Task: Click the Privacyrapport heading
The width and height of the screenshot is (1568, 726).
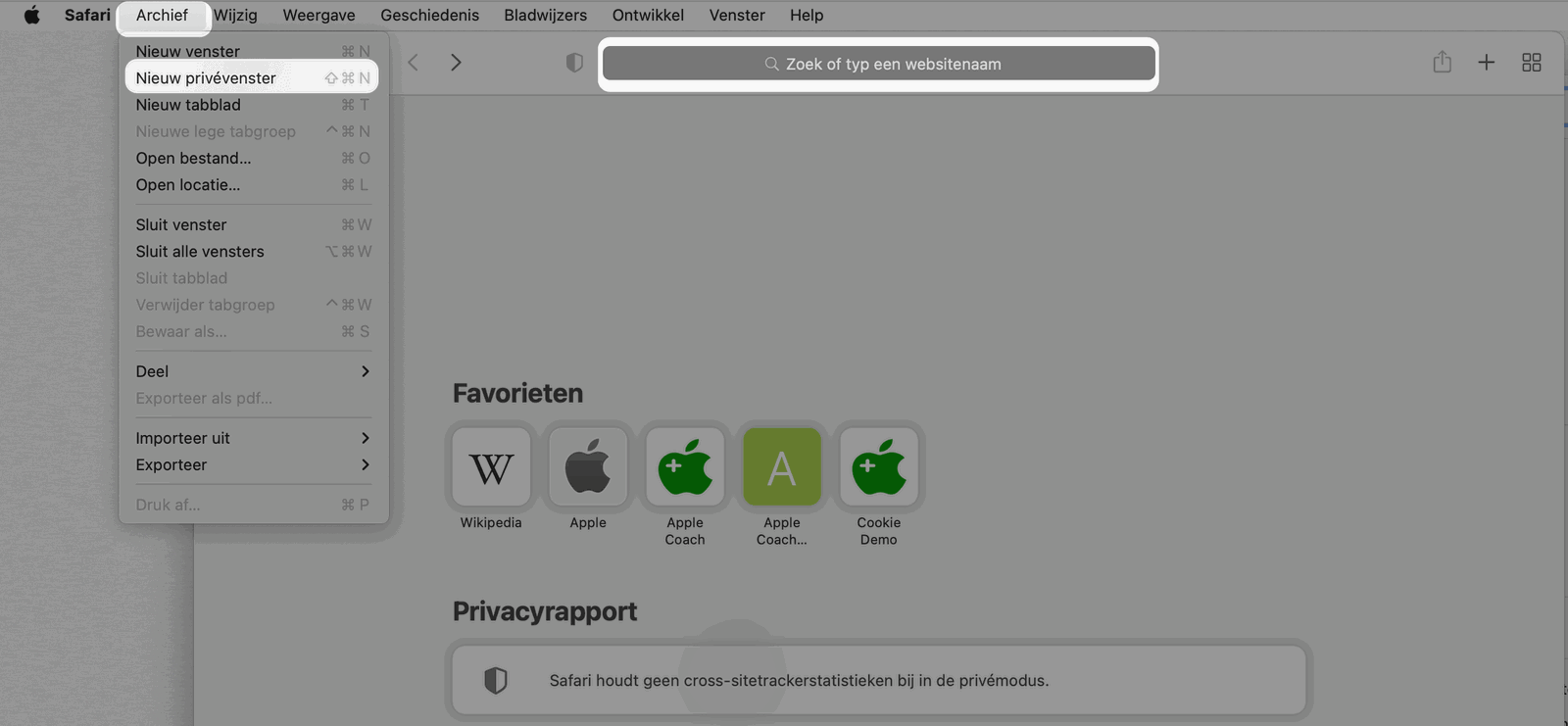Action: (545, 611)
